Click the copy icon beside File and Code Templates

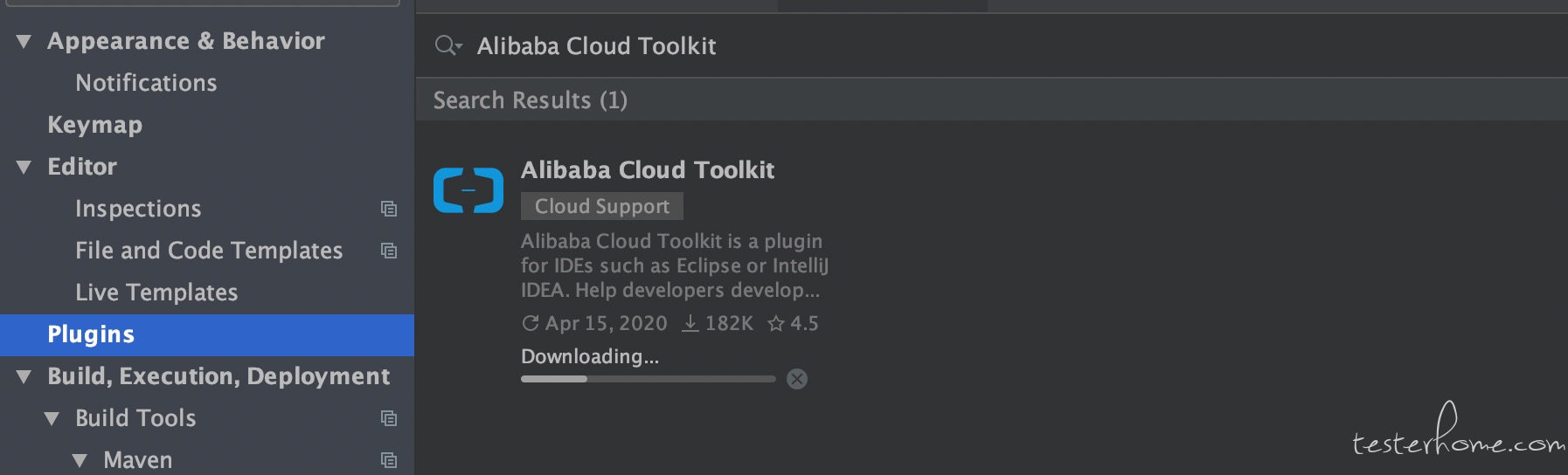click(389, 251)
